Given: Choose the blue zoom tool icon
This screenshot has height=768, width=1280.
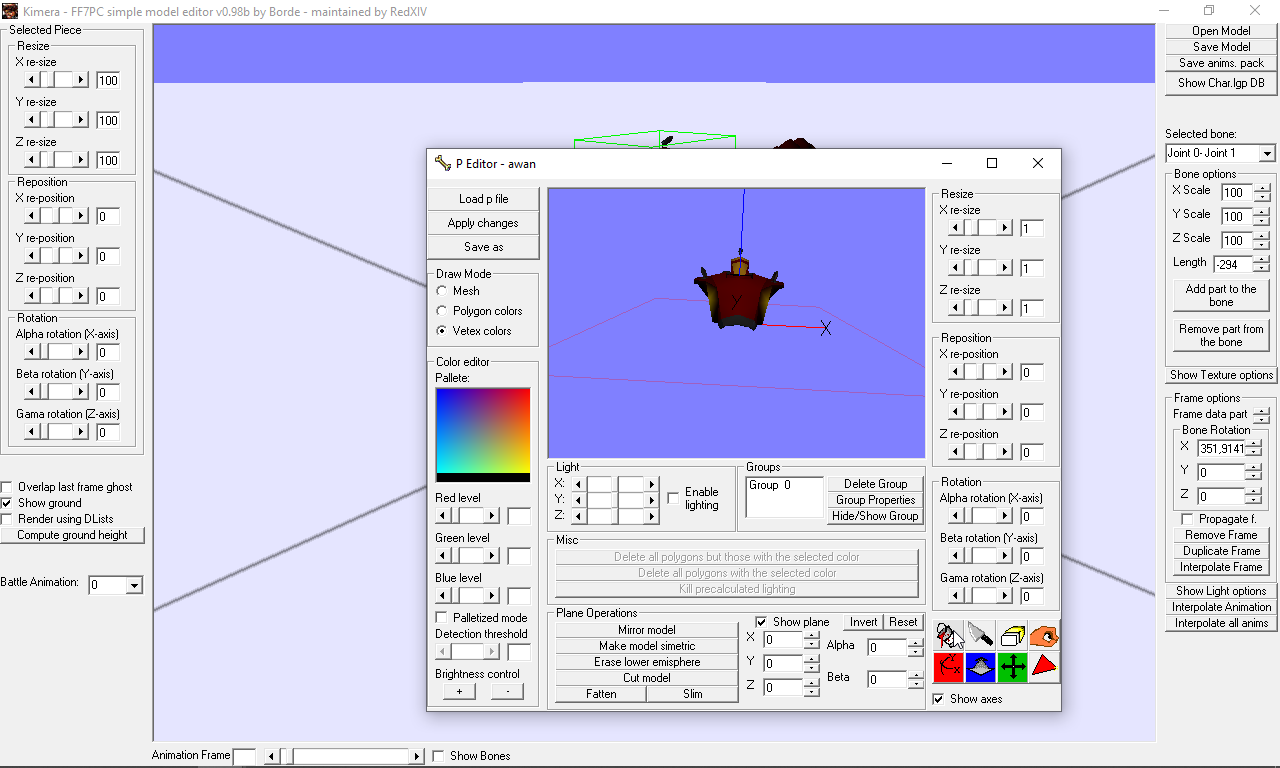Looking at the screenshot, I should pyautogui.click(x=981, y=667).
